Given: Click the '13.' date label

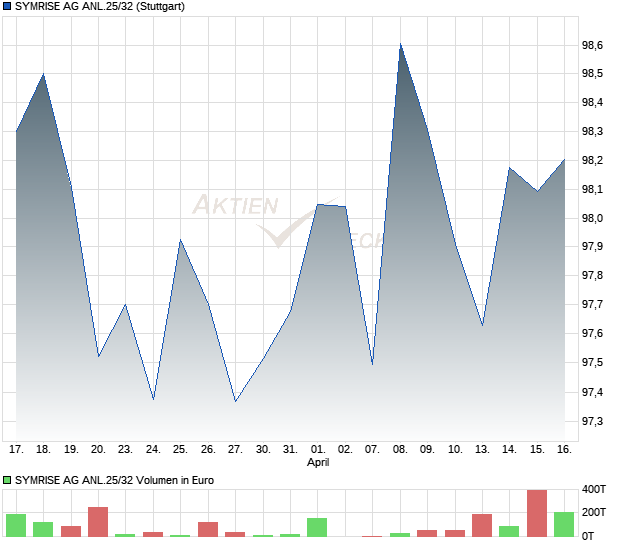Looking at the screenshot, I should [x=482, y=450].
